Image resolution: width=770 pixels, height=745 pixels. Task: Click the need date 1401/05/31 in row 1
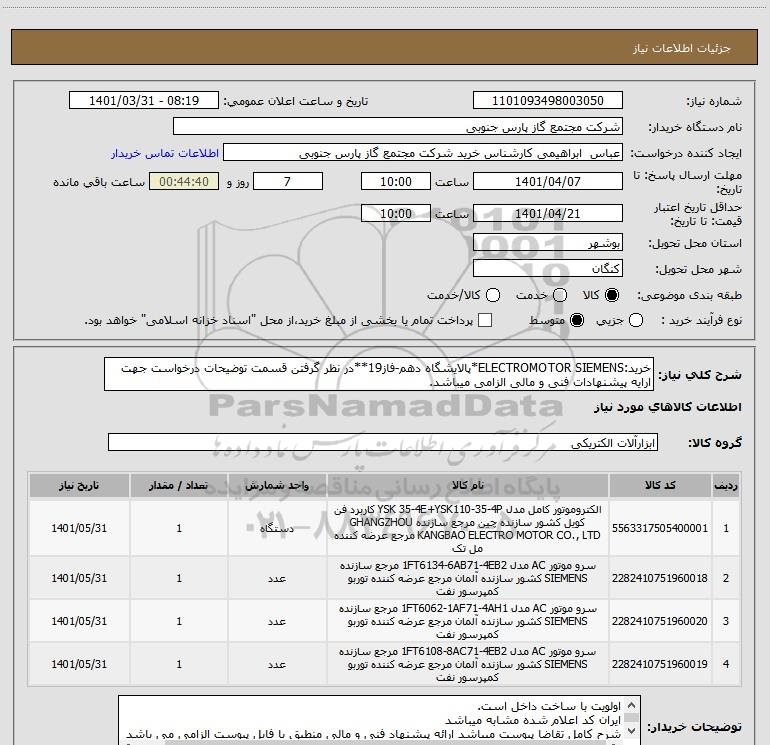click(79, 528)
